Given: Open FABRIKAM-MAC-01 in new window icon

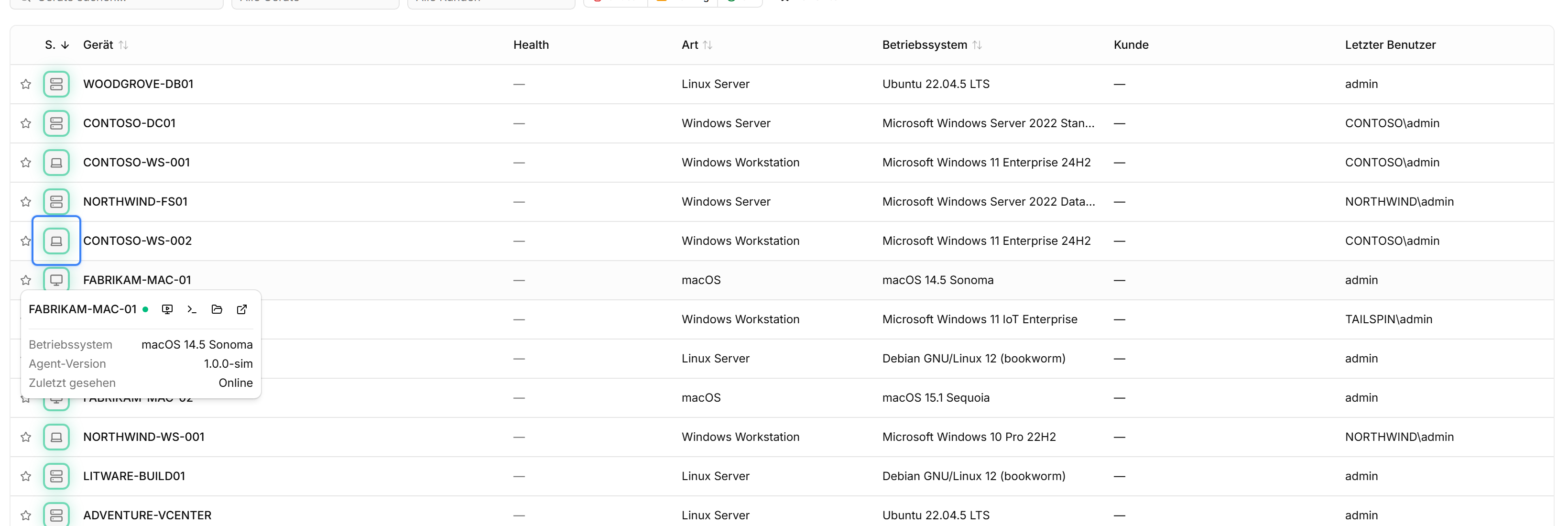Looking at the screenshot, I should click(241, 309).
